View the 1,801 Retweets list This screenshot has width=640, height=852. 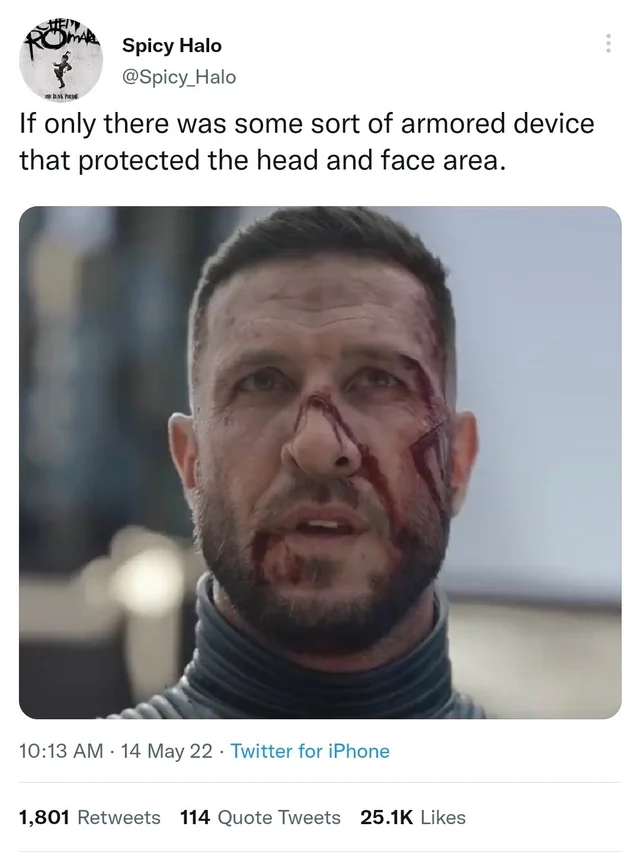coord(90,817)
